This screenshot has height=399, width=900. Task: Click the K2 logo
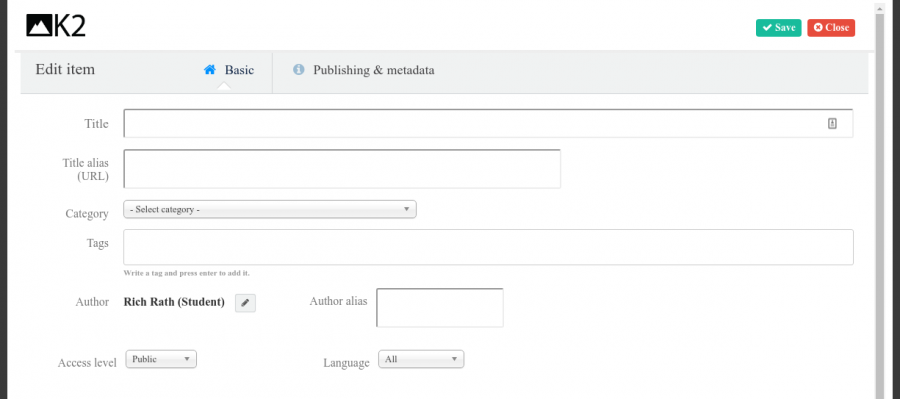(x=56, y=26)
